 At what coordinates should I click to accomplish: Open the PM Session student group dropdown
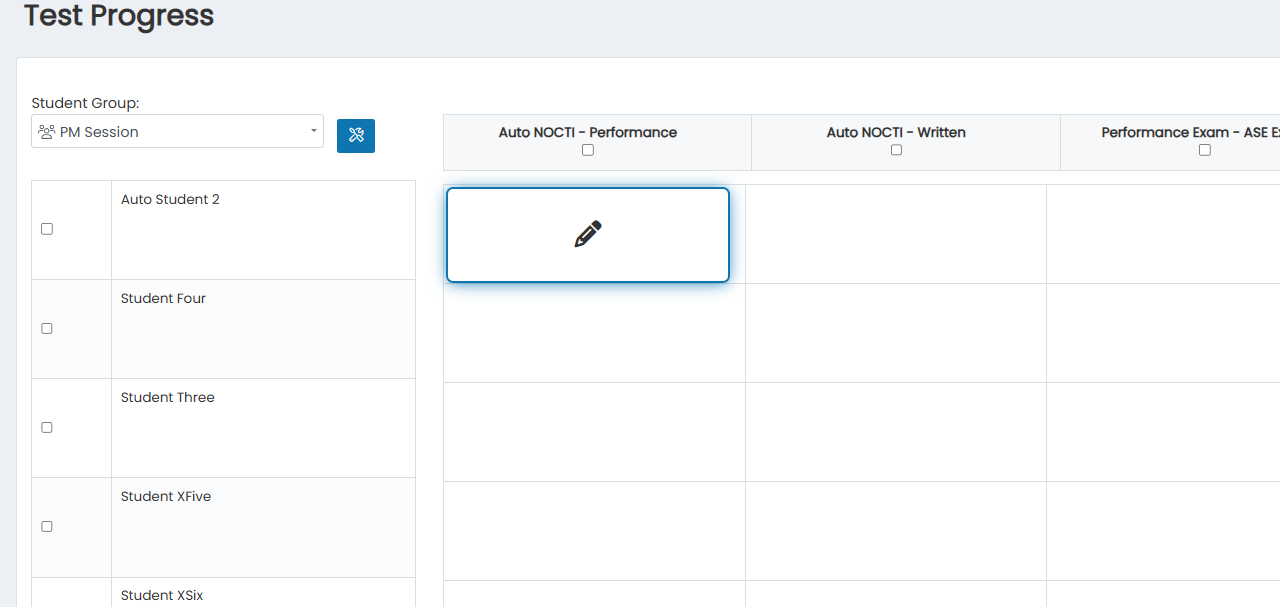coord(177,131)
